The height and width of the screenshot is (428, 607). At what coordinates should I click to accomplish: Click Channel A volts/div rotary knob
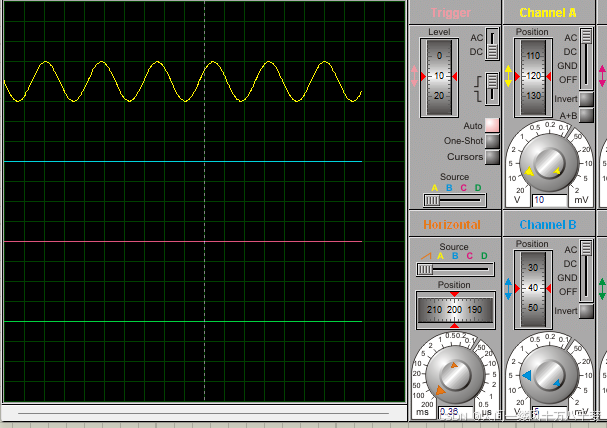coord(549,163)
